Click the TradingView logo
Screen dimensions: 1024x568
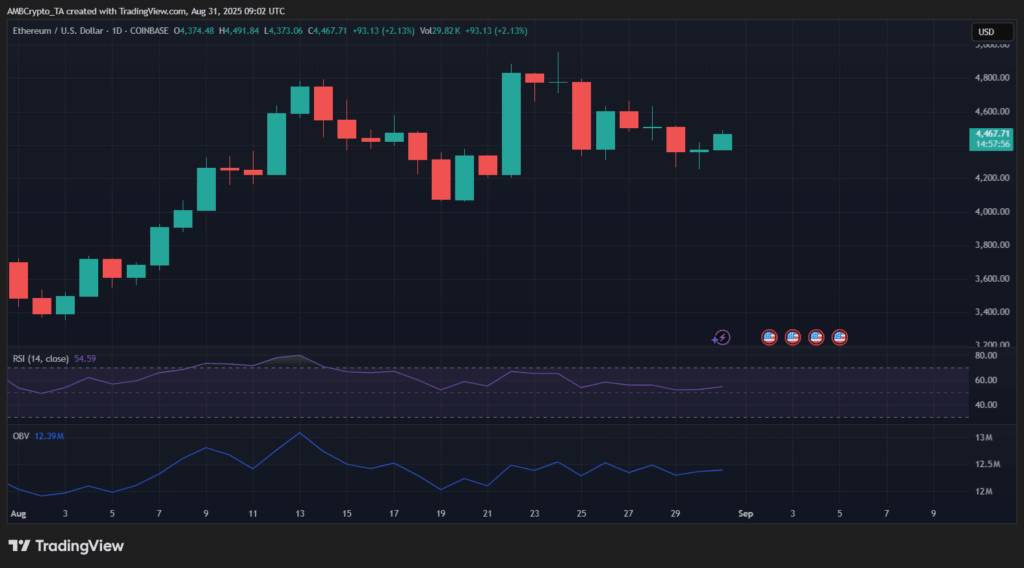tap(66, 546)
